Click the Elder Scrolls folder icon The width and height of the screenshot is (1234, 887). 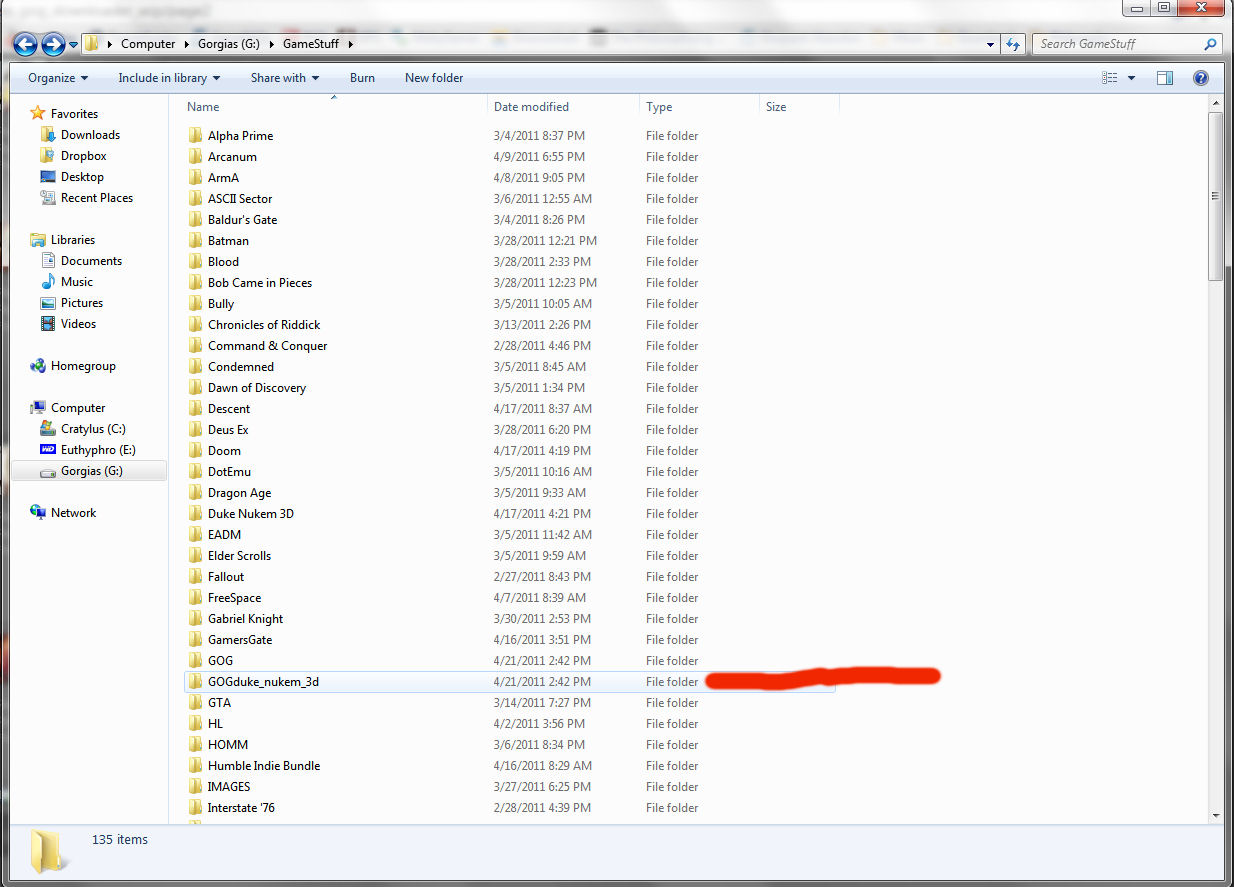tap(195, 556)
